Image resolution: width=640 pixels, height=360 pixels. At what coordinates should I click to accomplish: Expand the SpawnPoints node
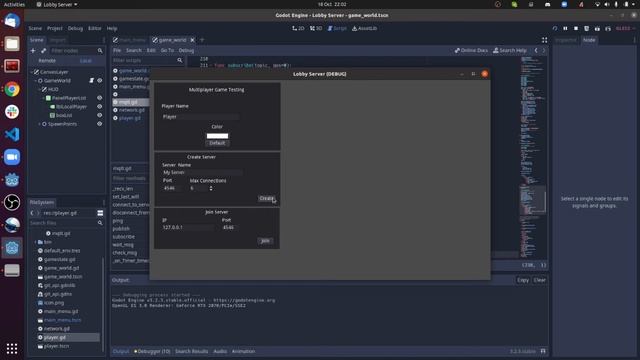click(40, 124)
